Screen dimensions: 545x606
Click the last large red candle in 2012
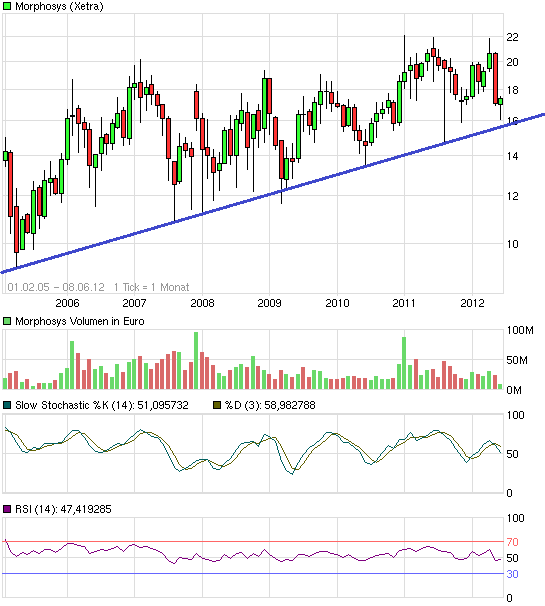tap(495, 78)
